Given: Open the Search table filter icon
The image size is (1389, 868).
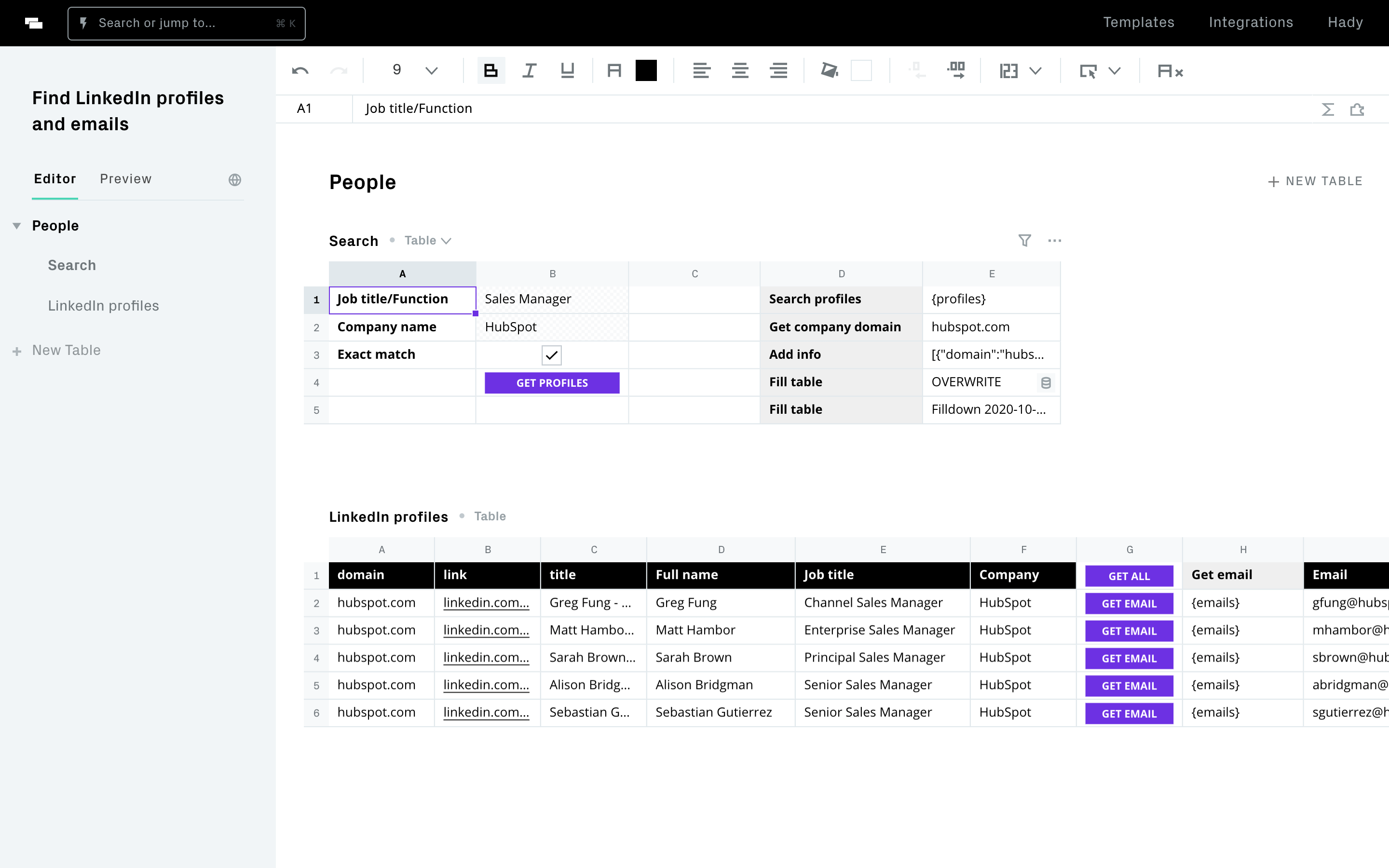Looking at the screenshot, I should (x=1024, y=241).
